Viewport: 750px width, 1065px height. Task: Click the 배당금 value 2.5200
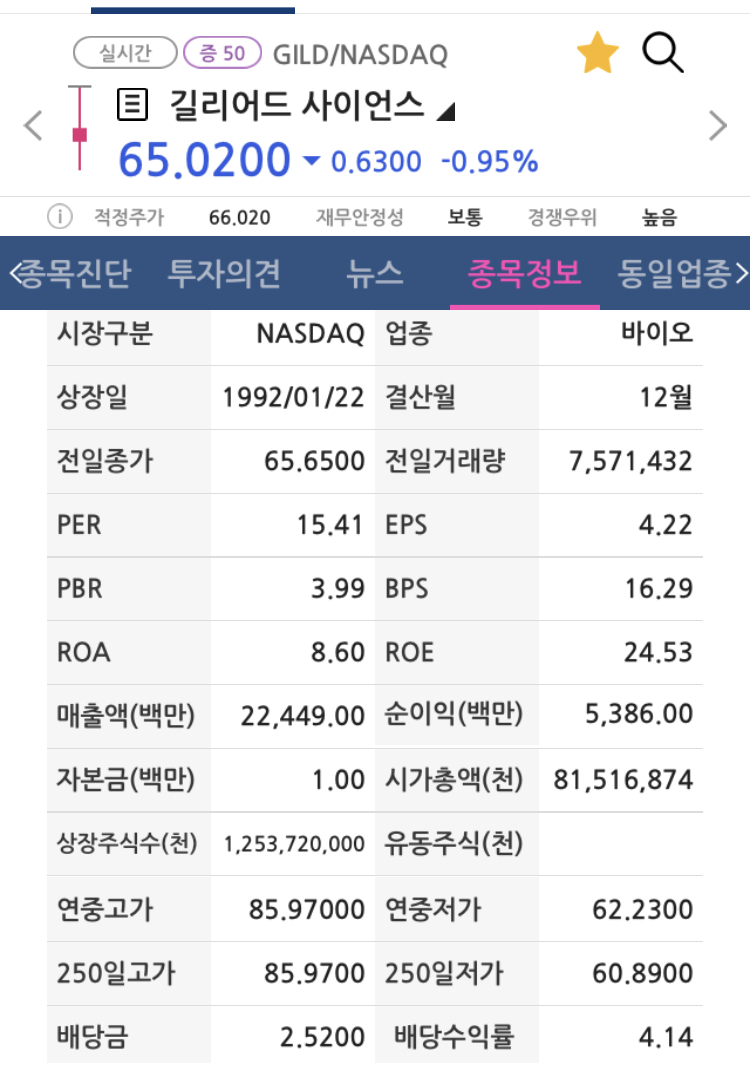pos(322,1037)
